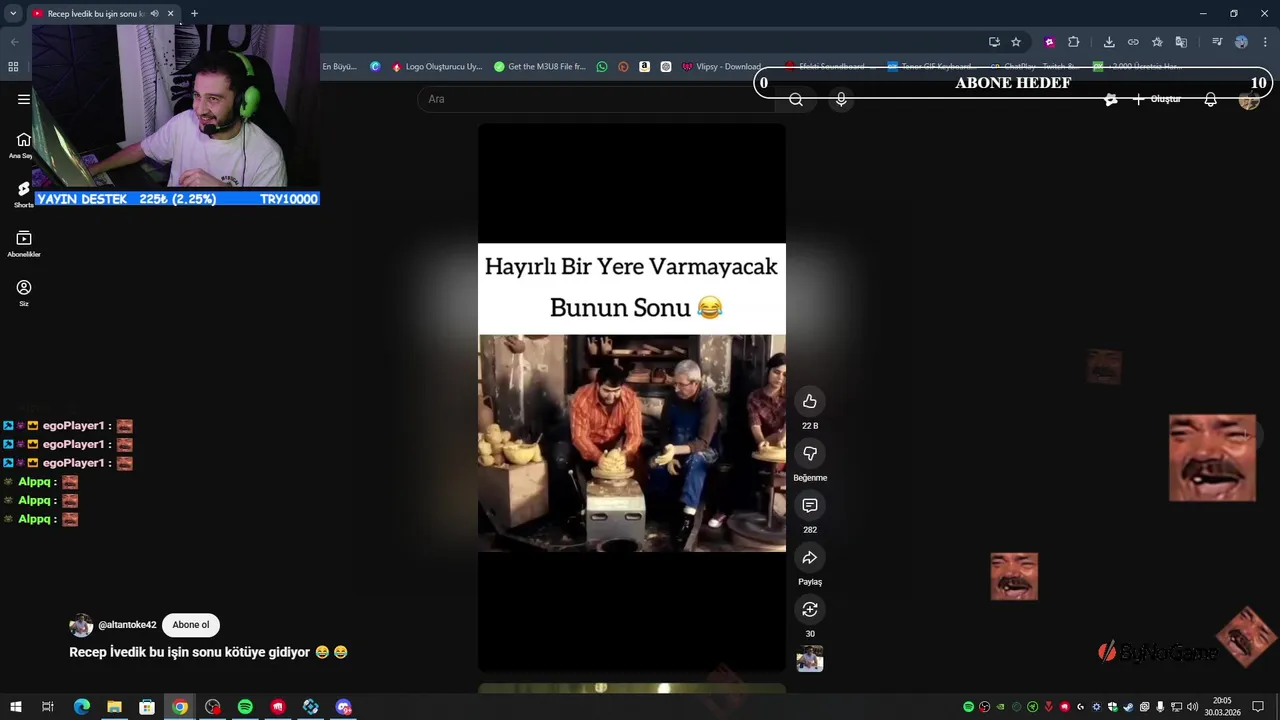Open Chrome downloads

1109,42
